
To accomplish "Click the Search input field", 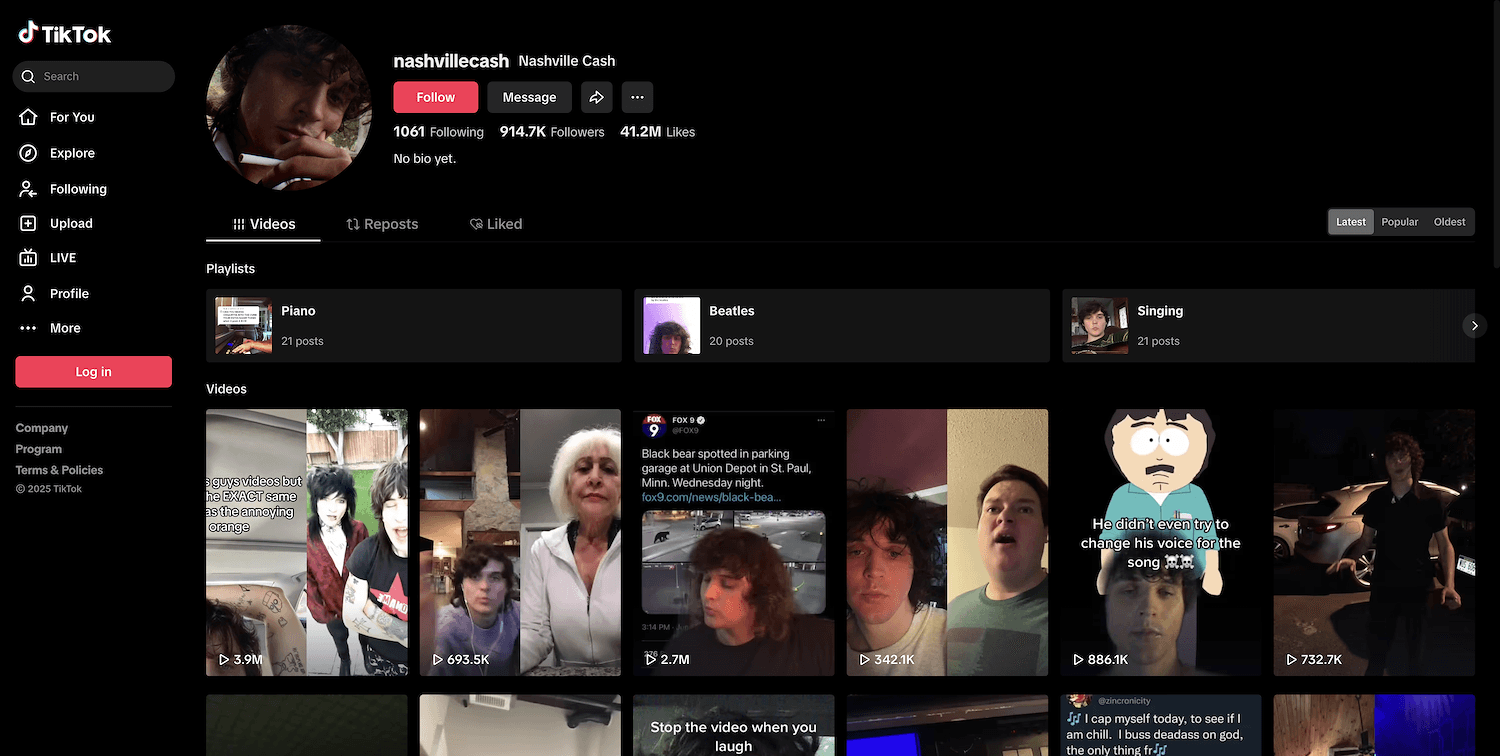I will point(100,76).
